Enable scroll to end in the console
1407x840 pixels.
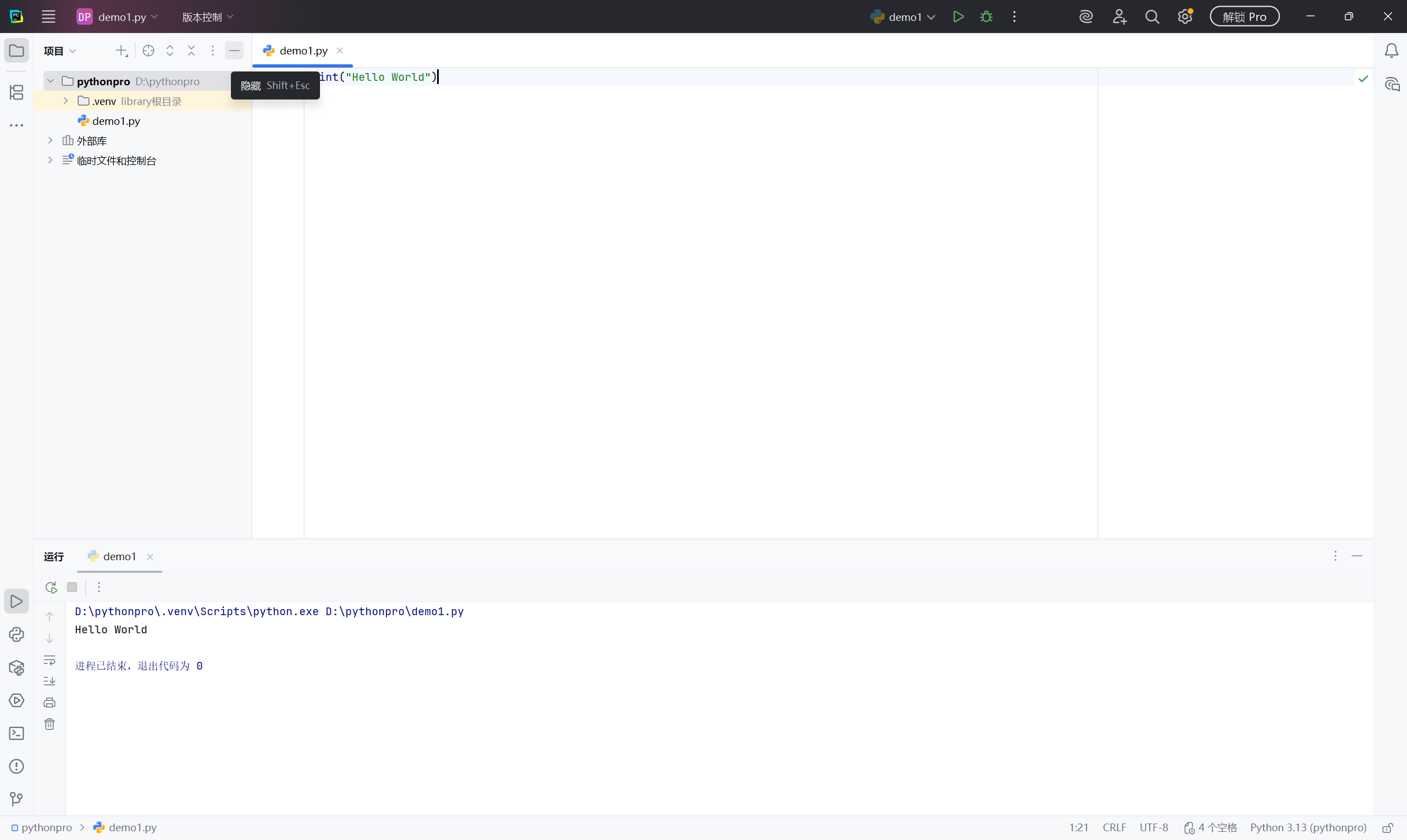(x=50, y=681)
